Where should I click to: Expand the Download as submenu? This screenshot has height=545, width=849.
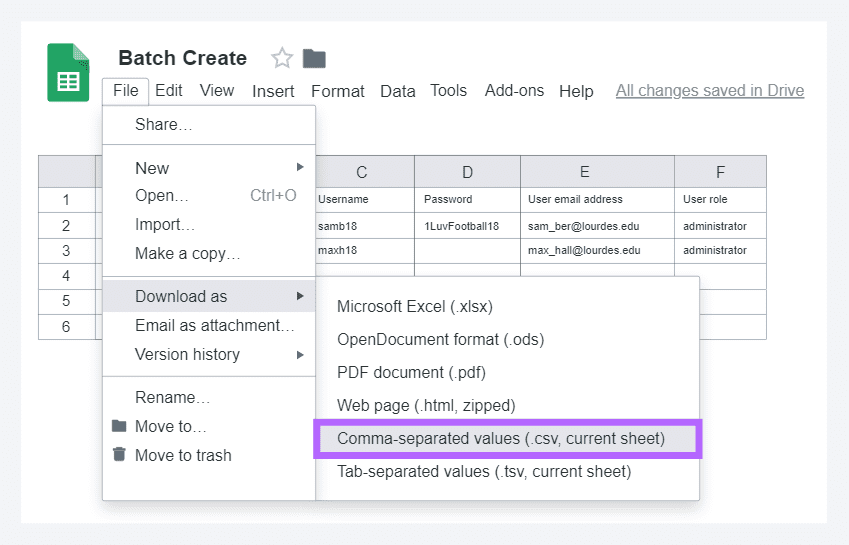tap(209, 296)
